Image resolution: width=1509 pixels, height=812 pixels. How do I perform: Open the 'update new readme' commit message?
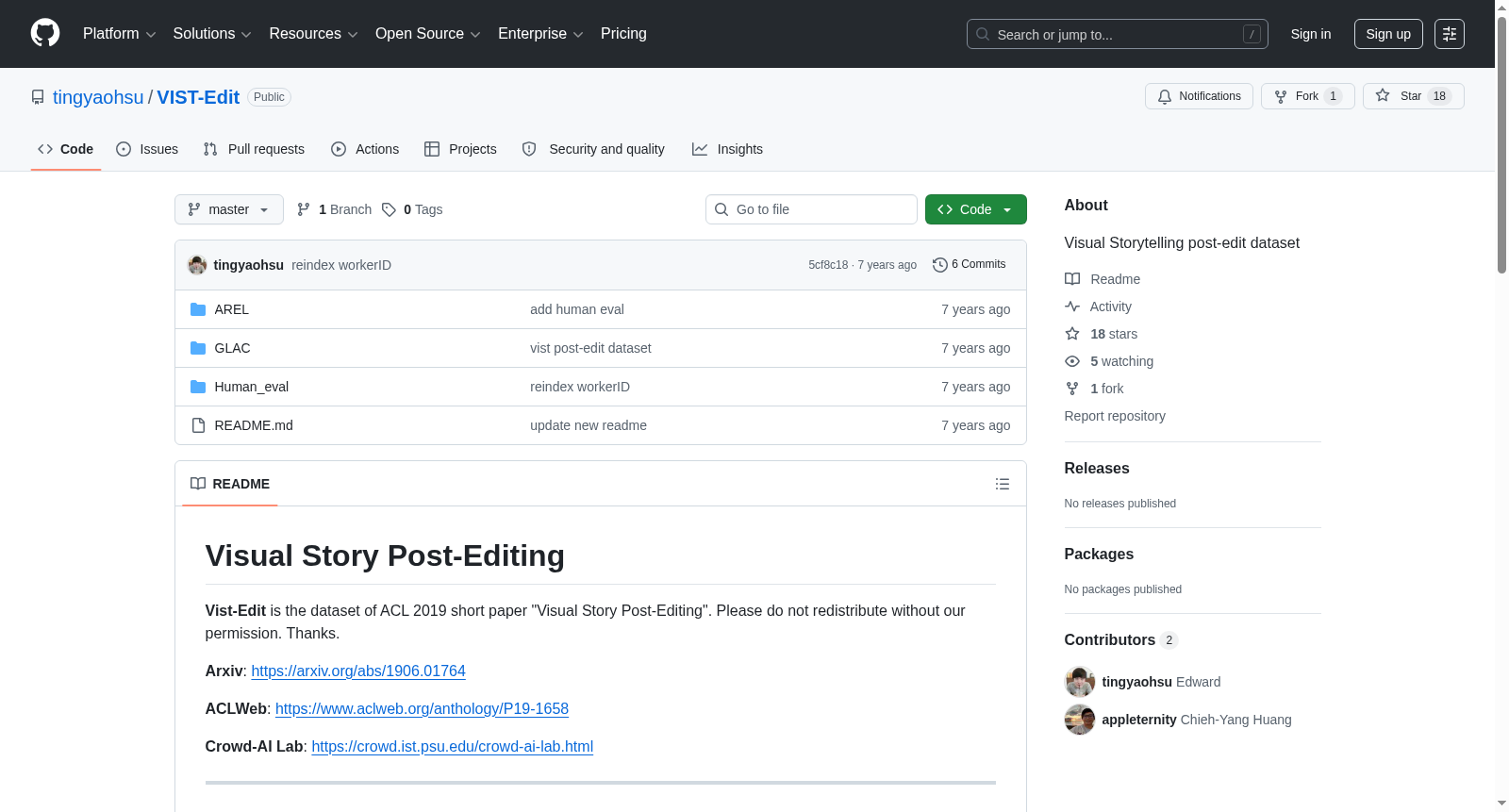pos(589,425)
